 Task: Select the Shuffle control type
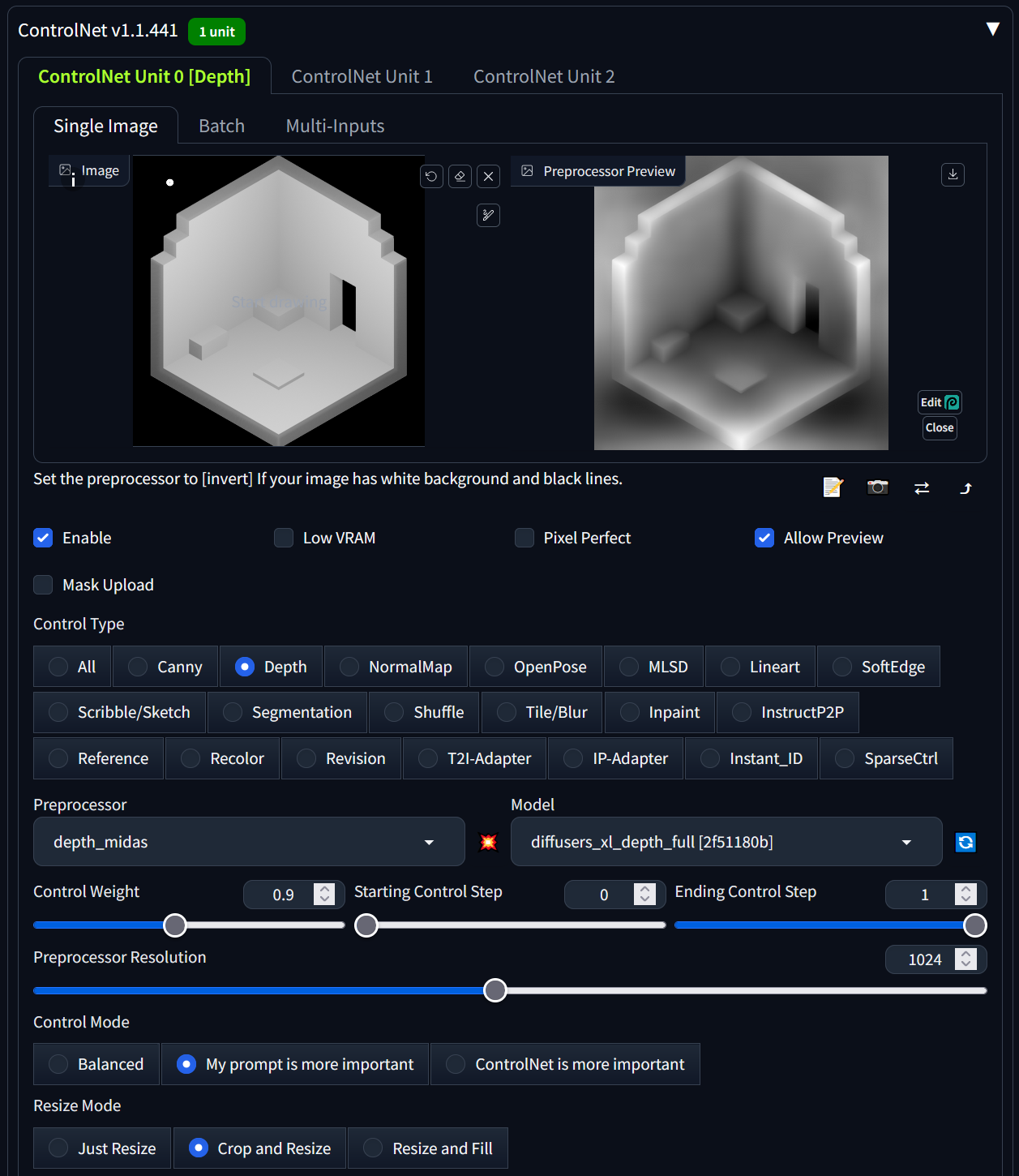(424, 712)
